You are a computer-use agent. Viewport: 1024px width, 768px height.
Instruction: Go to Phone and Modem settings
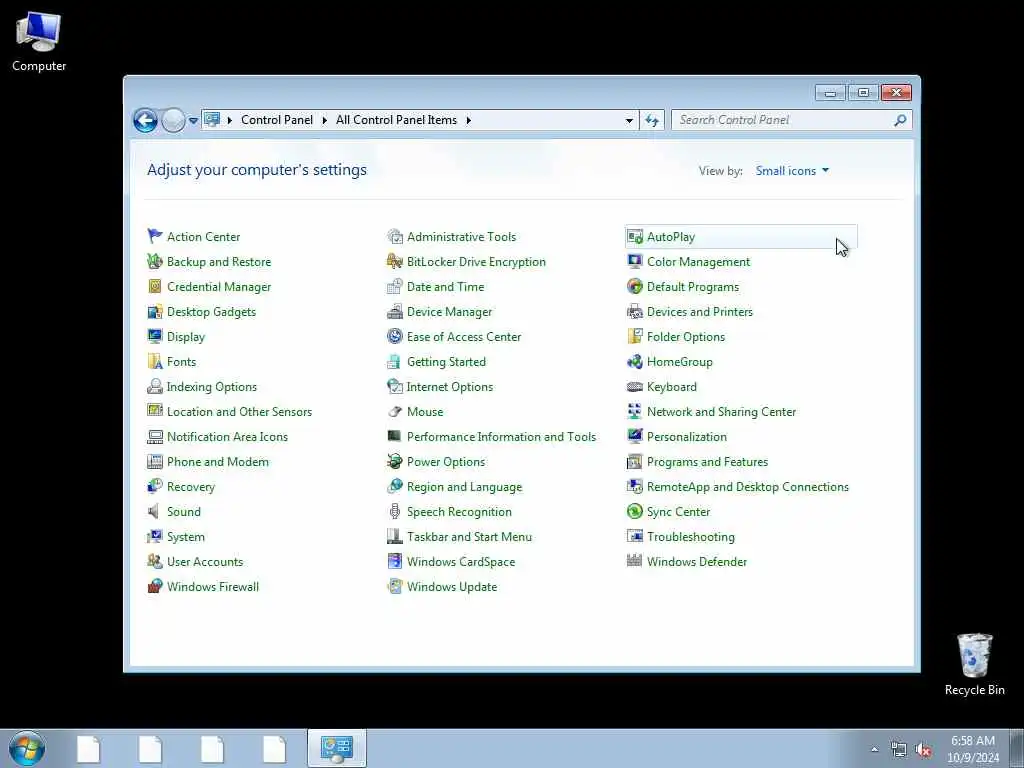click(x=217, y=462)
